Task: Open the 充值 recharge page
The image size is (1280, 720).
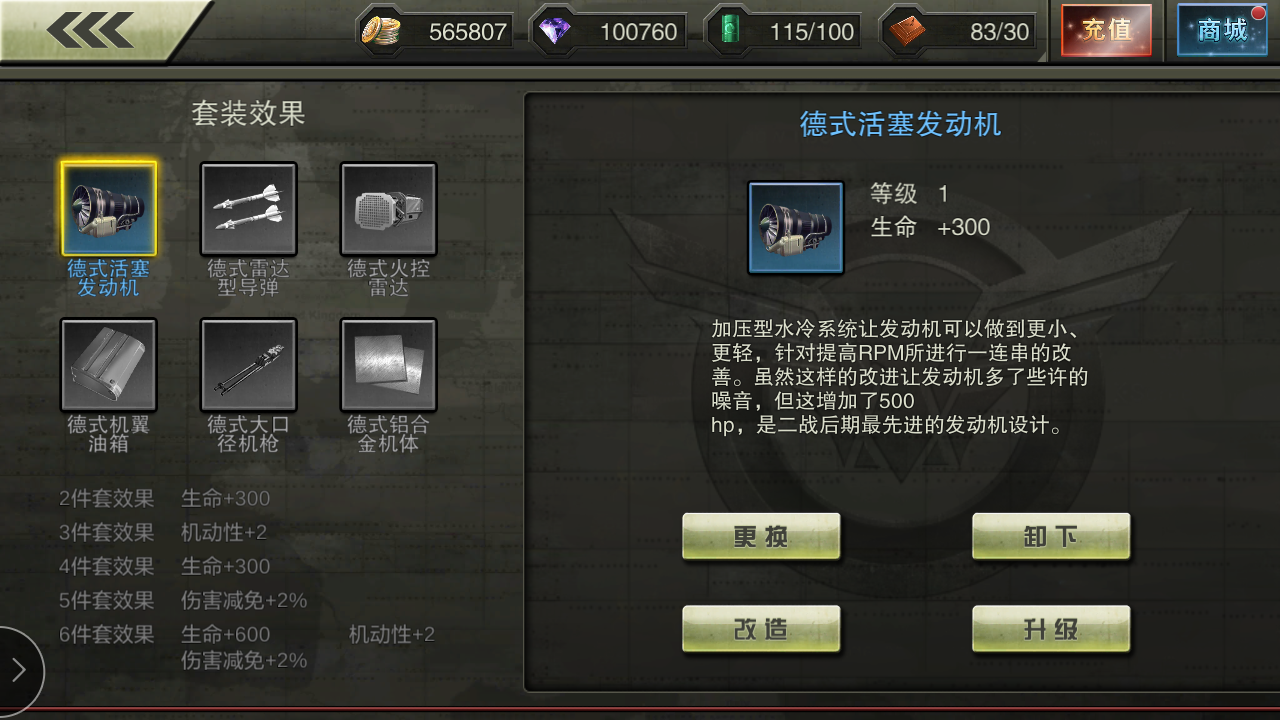Action: 1106,30
